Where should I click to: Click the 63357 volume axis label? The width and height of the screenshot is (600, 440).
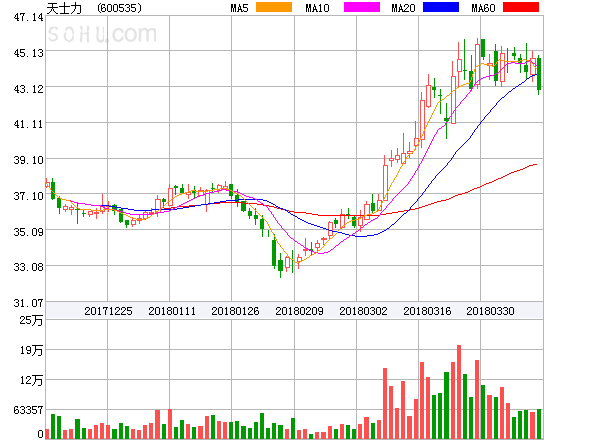coord(28,410)
